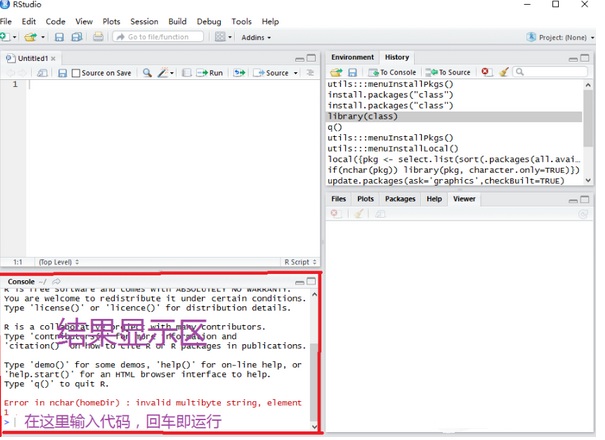Clear all history with the broom icon

(x=504, y=72)
